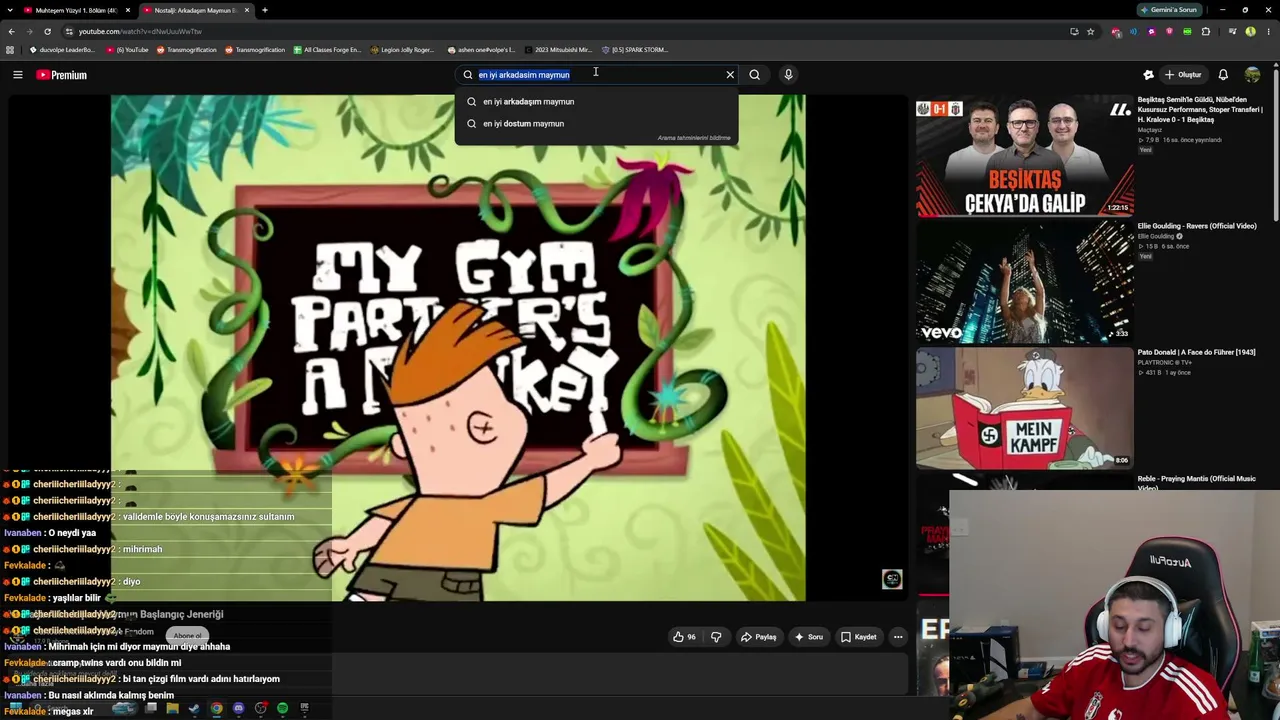Viewport: 1280px width, 720px height.
Task: Bookmark this page with the star
Action: pyautogui.click(x=1091, y=31)
